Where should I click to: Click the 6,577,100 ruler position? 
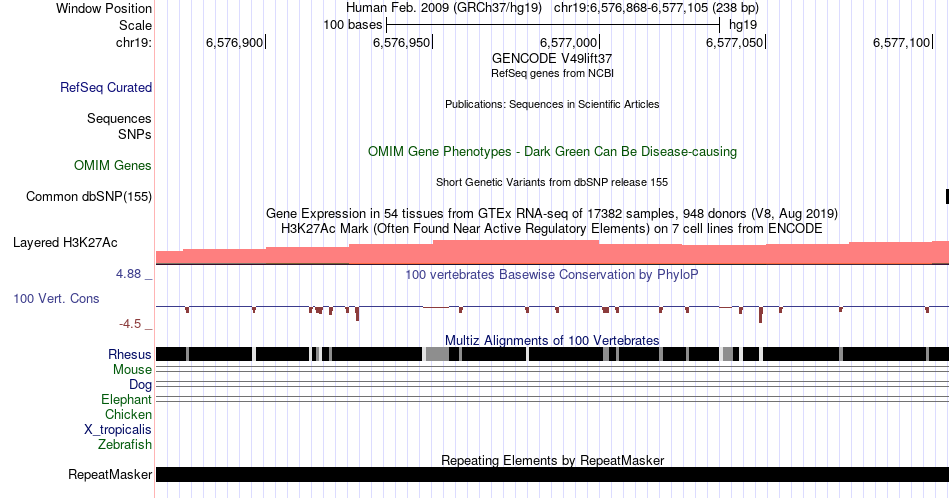[902, 42]
